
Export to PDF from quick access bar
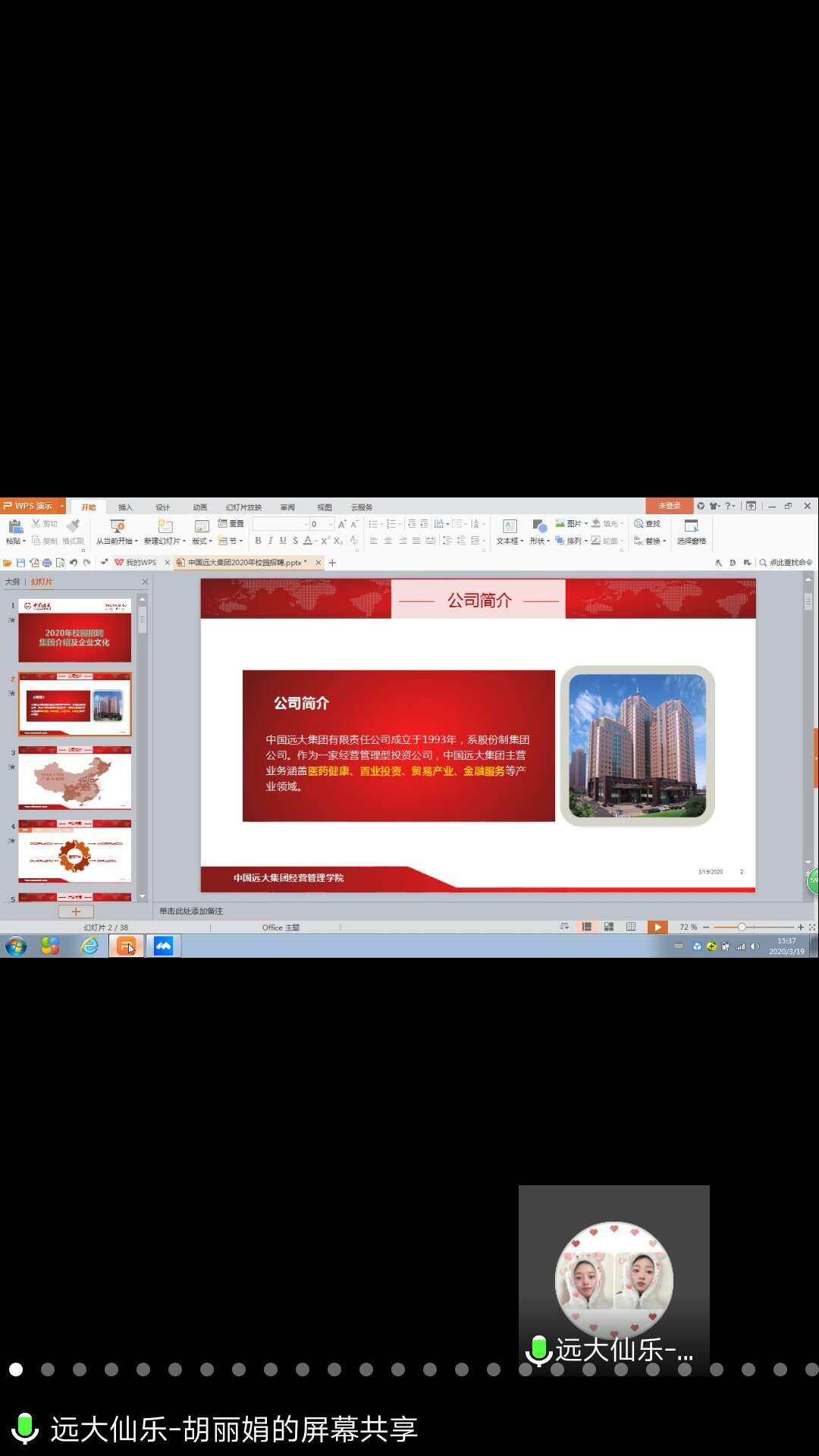(34, 563)
